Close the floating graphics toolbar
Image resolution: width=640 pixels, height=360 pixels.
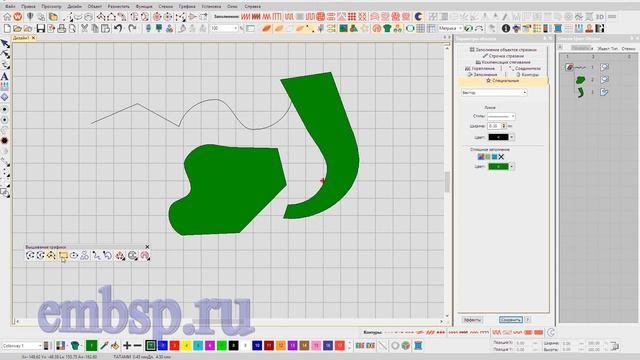147,247
